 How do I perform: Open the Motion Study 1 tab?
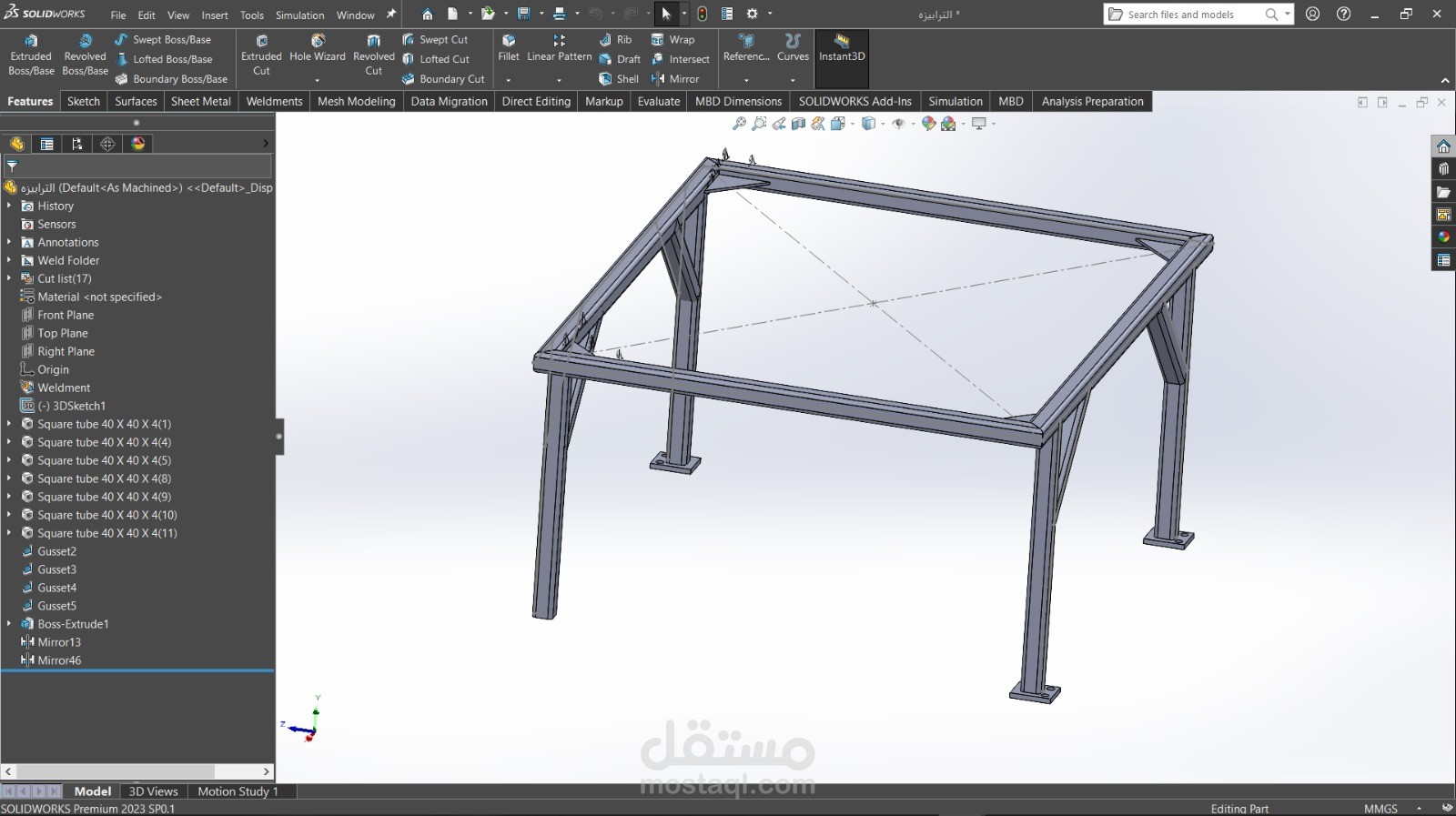coord(238,791)
